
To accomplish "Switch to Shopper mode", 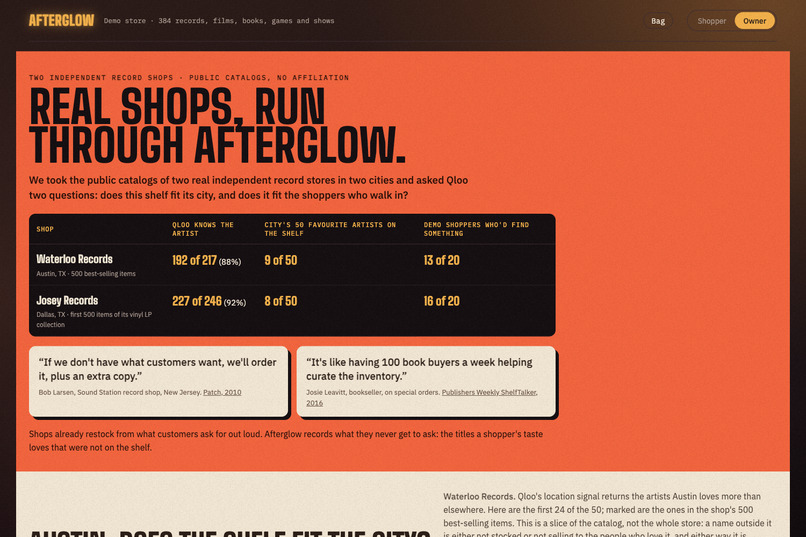I will click(x=711, y=21).
